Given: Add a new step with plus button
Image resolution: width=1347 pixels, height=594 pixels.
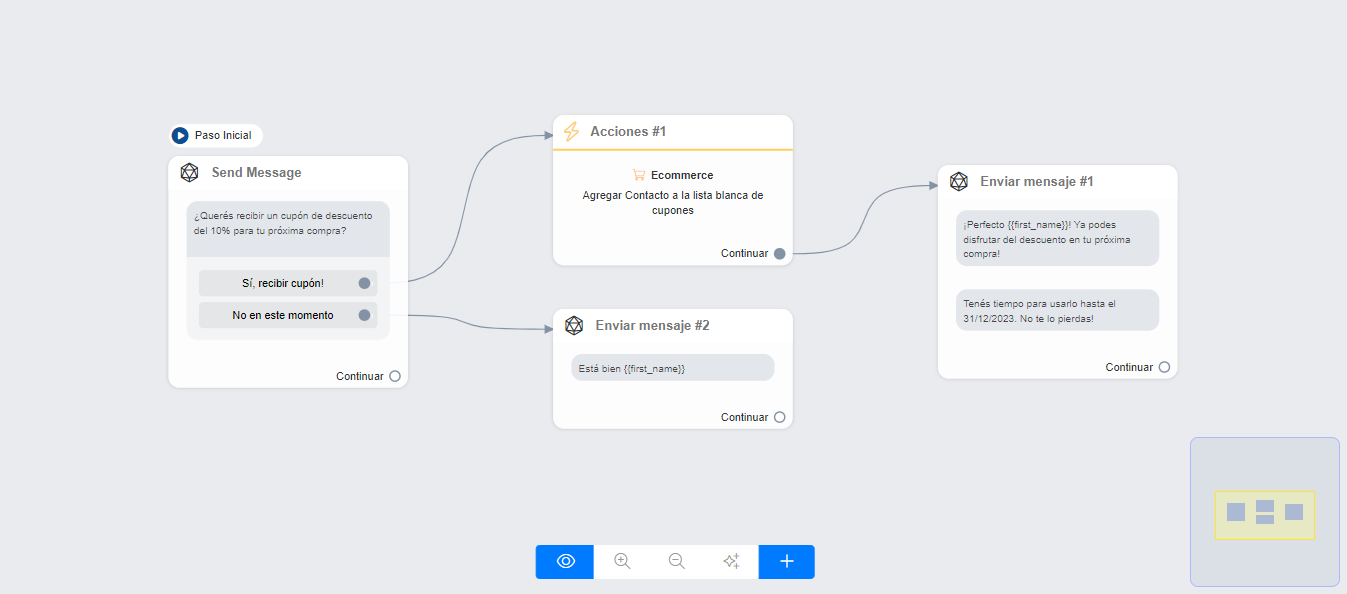Looking at the screenshot, I should click(787, 561).
